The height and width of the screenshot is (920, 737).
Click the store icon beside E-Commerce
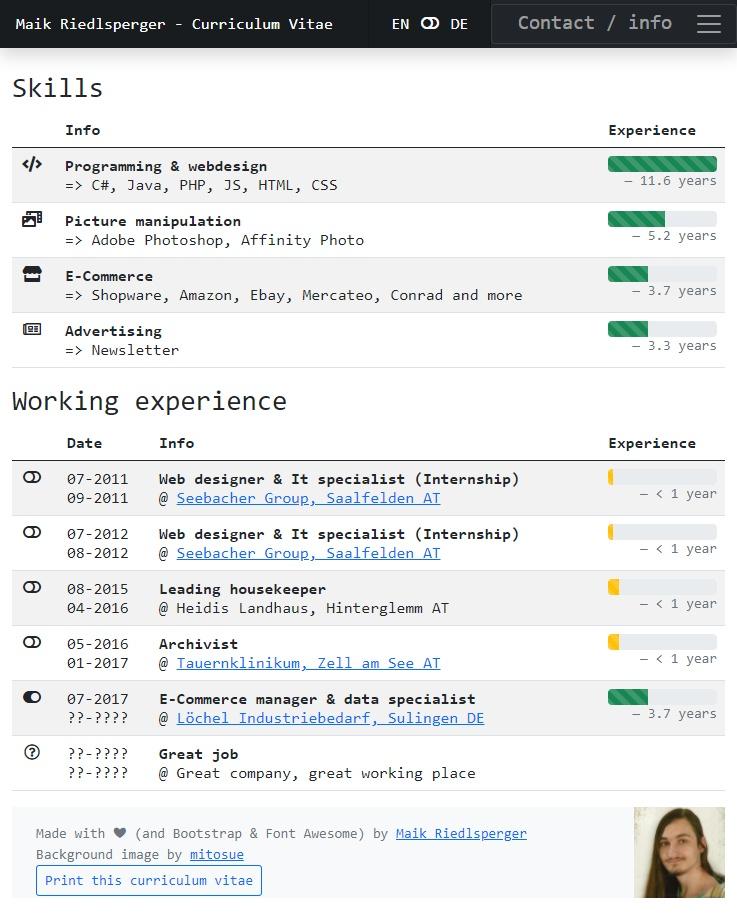(32, 274)
